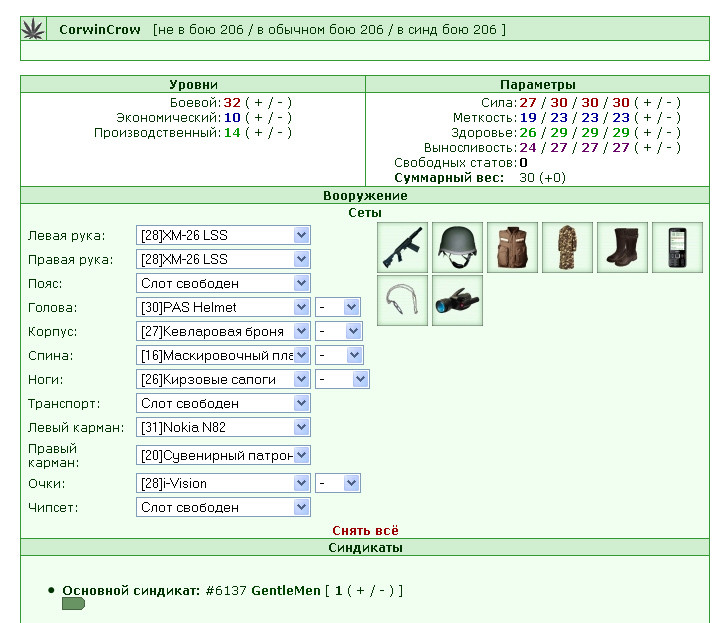Open the Левая рука weapon dropdown
The width and height of the screenshot is (727, 623).
point(223,235)
